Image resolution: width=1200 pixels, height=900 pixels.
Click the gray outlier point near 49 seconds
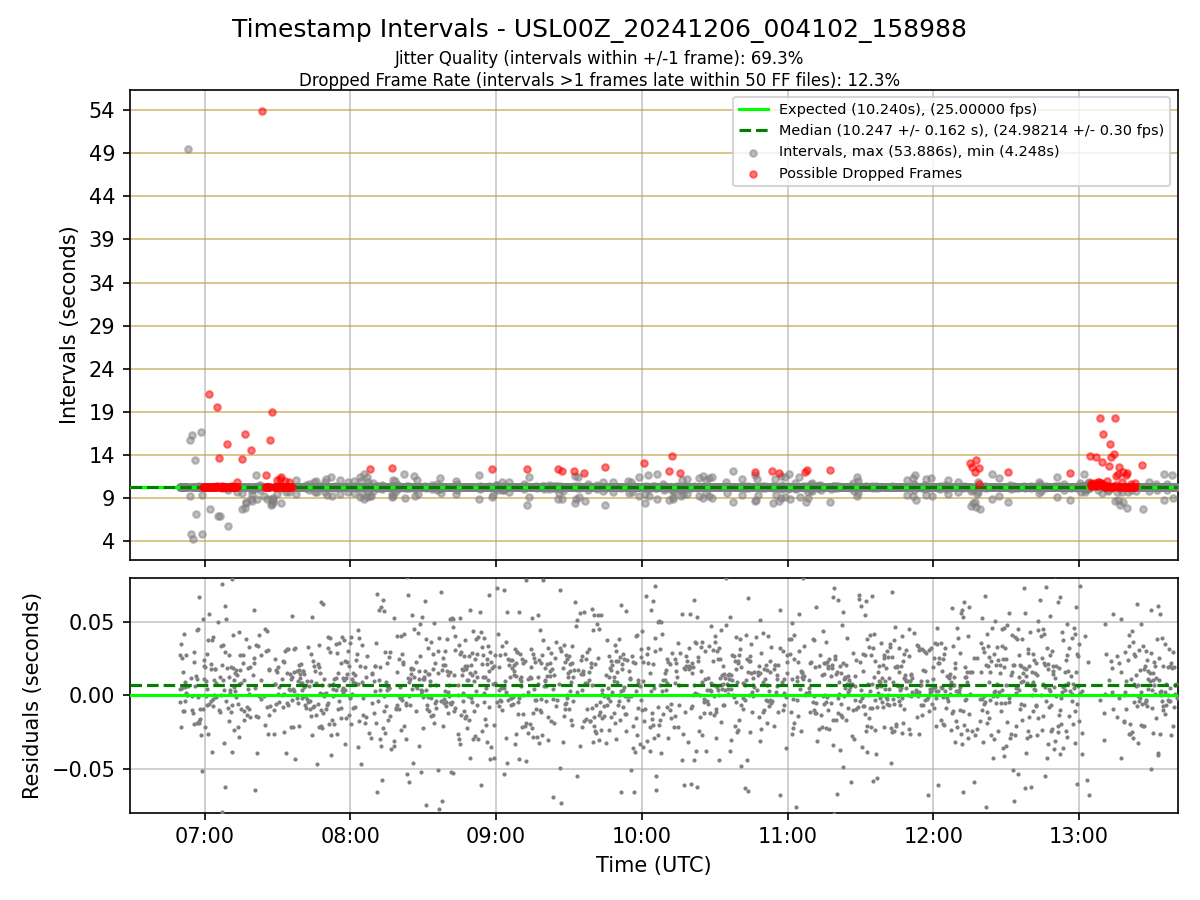coord(188,149)
